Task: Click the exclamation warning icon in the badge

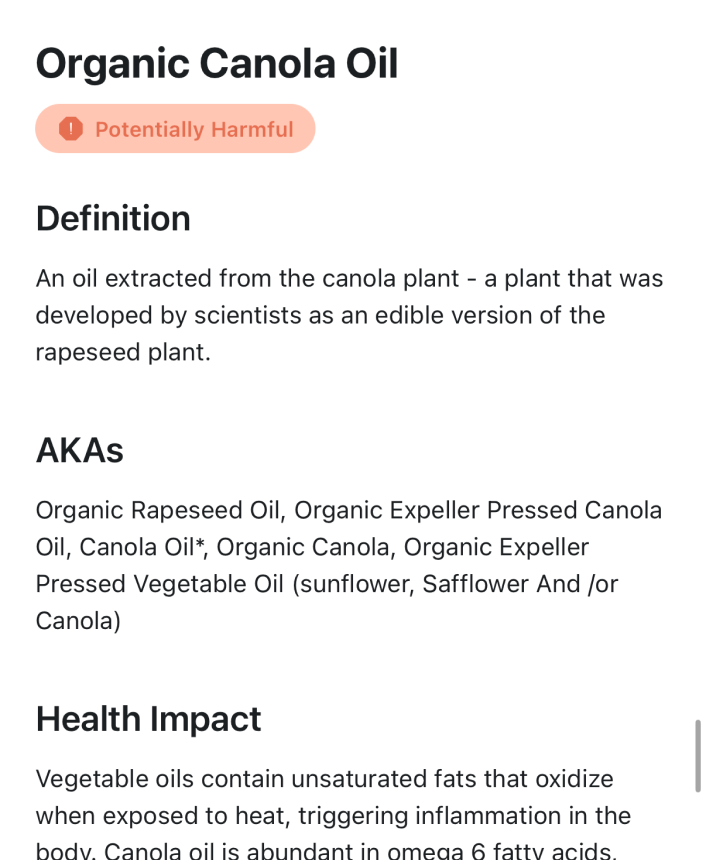Action: point(70,129)
